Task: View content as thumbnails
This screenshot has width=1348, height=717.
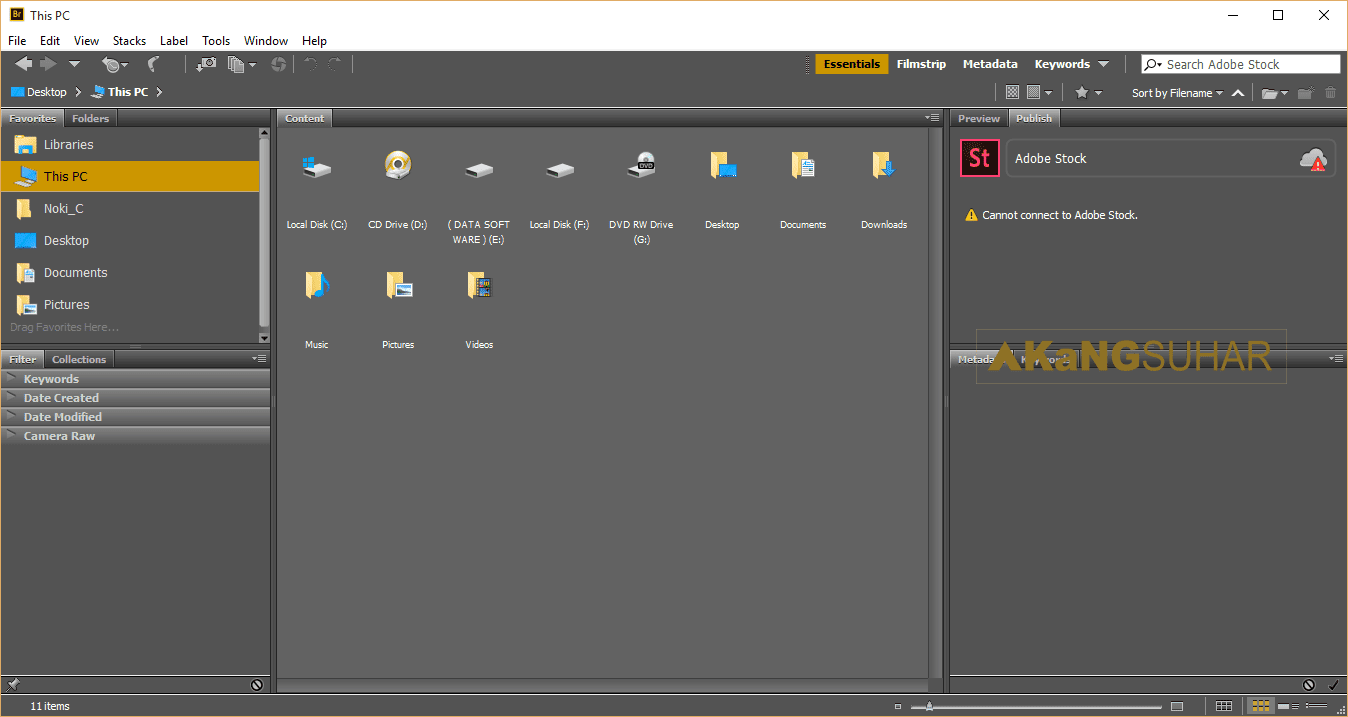Action: (1261, 706)
